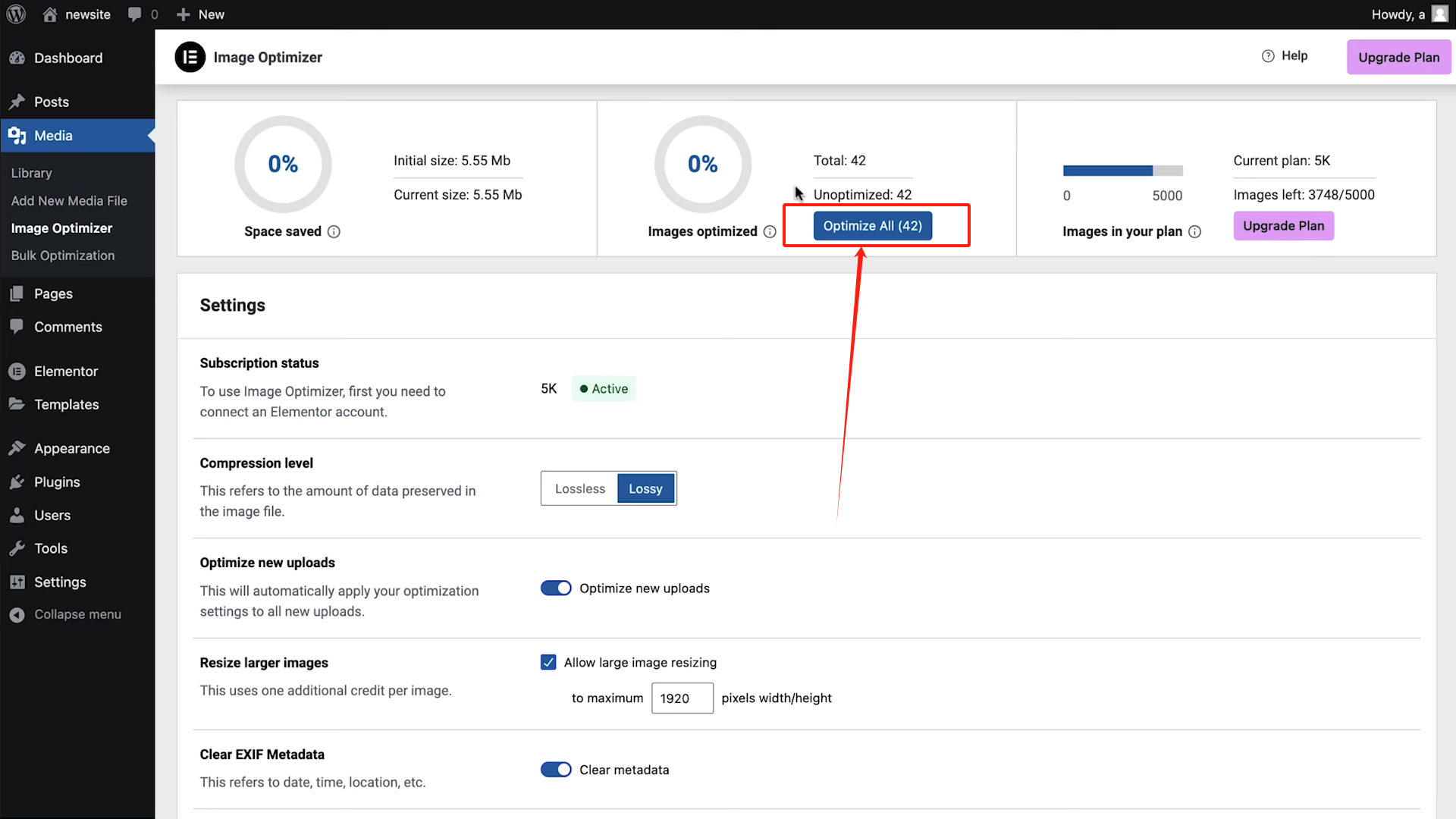Turn off the Clear metadata toggle

(556, 769)
